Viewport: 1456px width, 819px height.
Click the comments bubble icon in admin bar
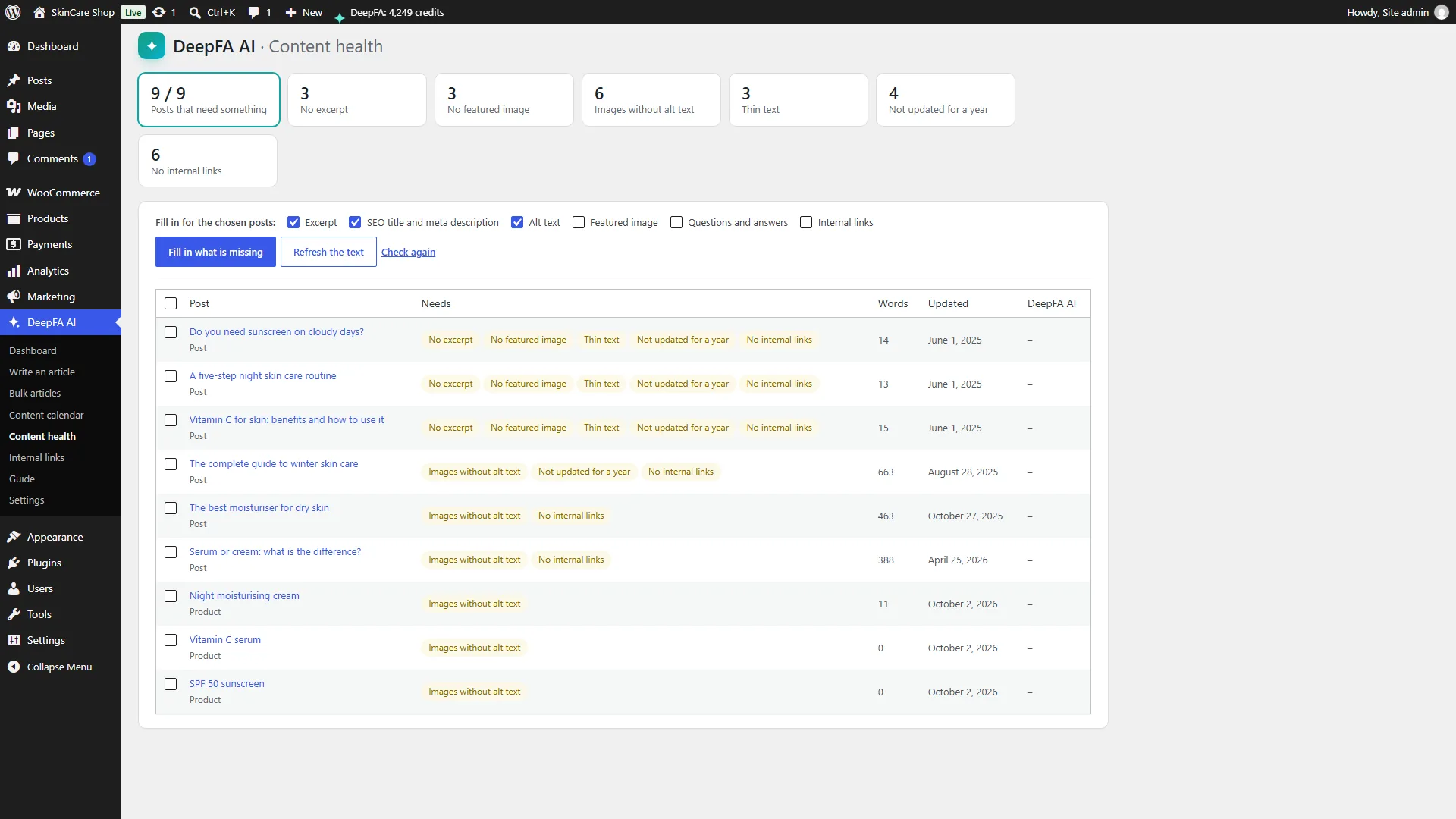click(x=254, y=12)
